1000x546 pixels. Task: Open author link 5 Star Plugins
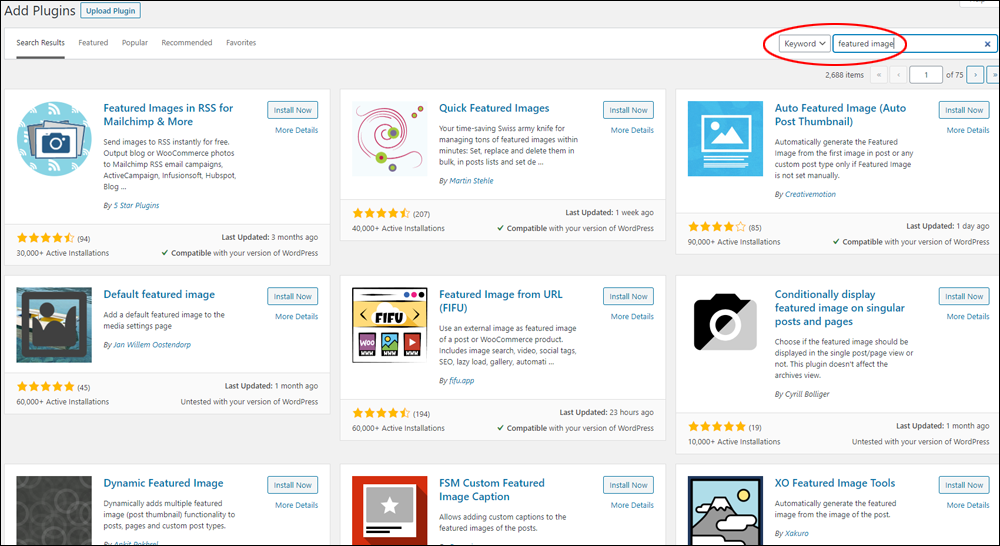[x=136, y=205]
